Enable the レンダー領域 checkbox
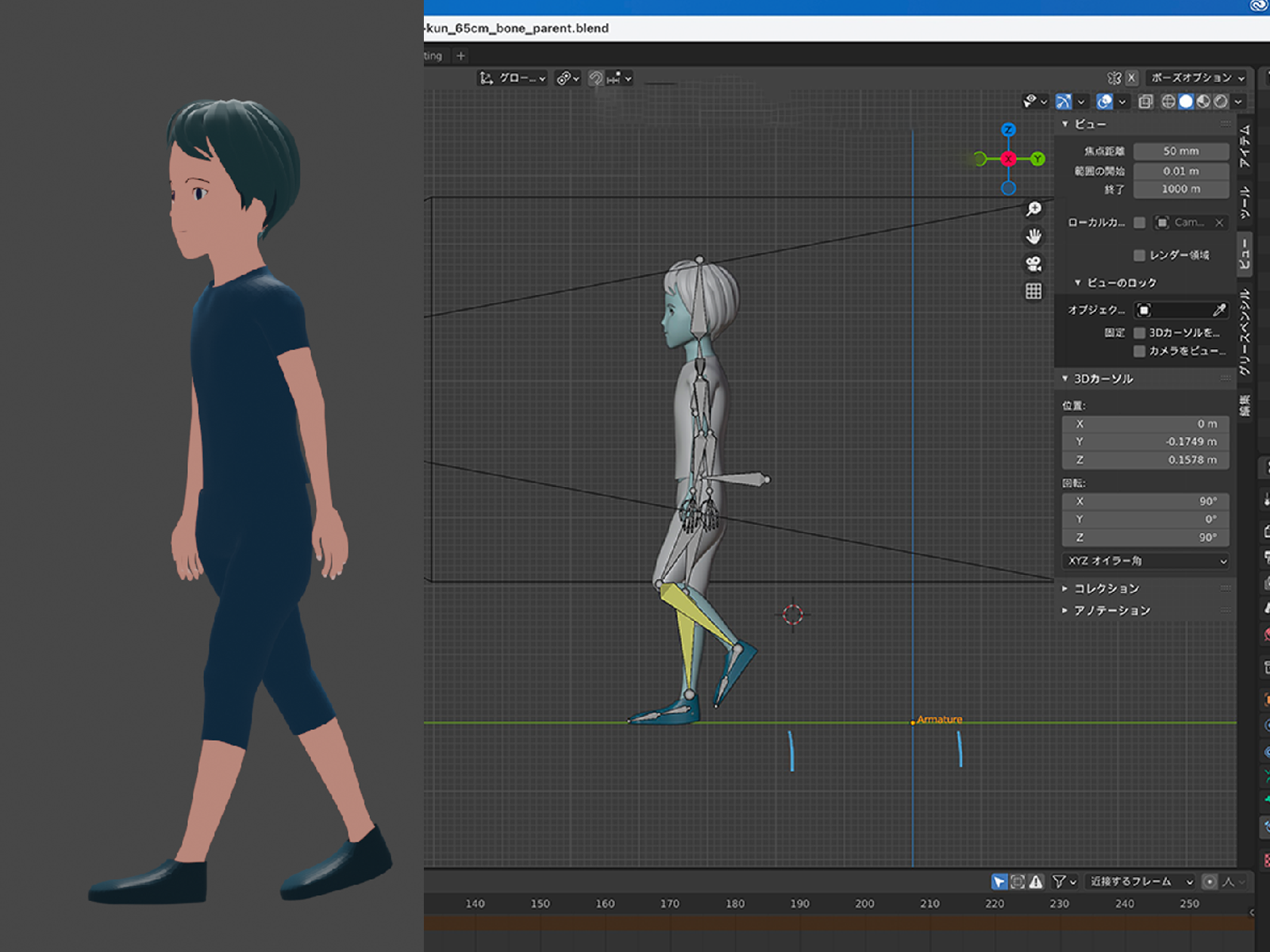 pos(1140,255)
